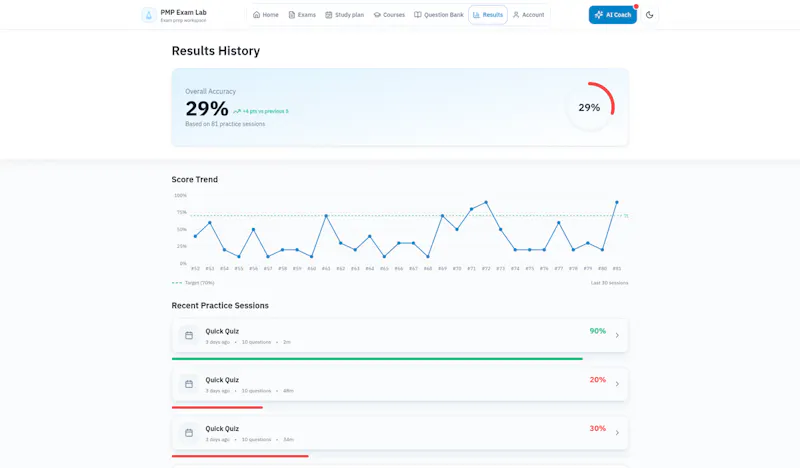
Task: Click the red 30% score text
Action: pyautogui.click(x=597, y=428)
